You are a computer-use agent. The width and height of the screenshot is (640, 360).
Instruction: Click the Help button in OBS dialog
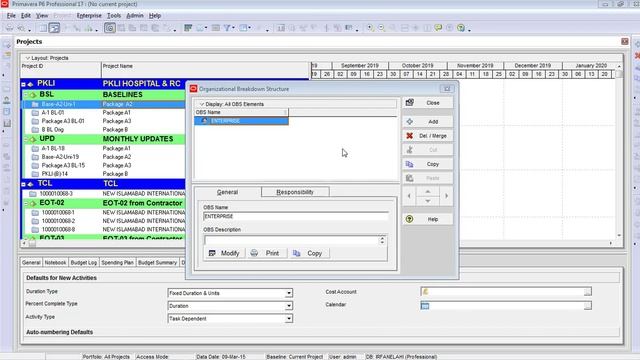(x=427, y=219)
